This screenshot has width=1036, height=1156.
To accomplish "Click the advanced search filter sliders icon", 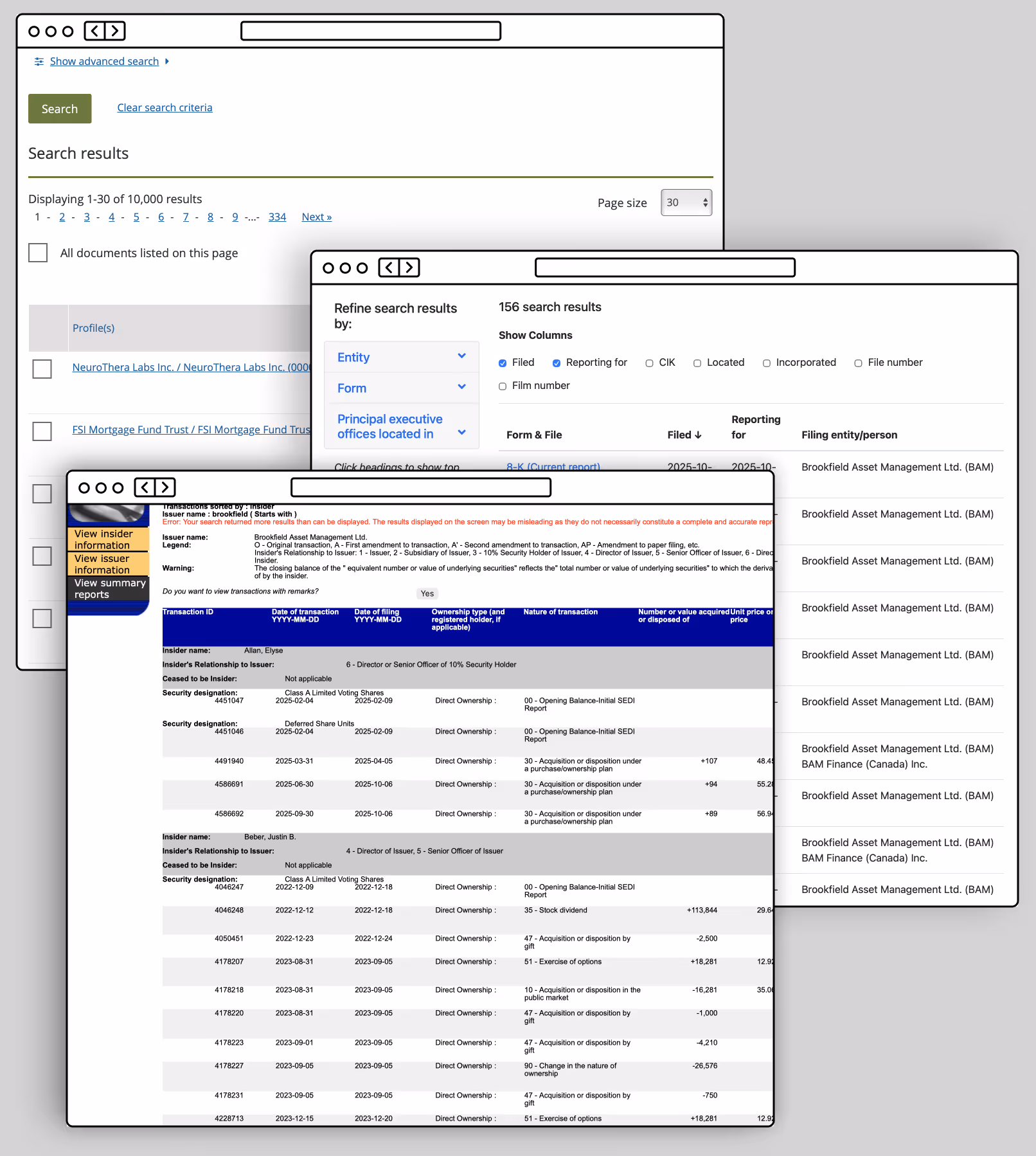I will pyautogui.click(x=39, y=62).
